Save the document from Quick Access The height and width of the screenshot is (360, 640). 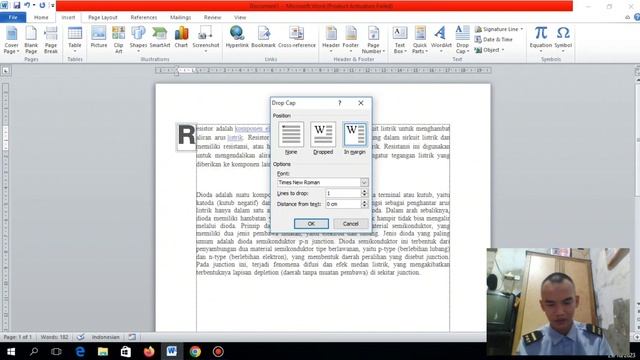pos(17,5)
